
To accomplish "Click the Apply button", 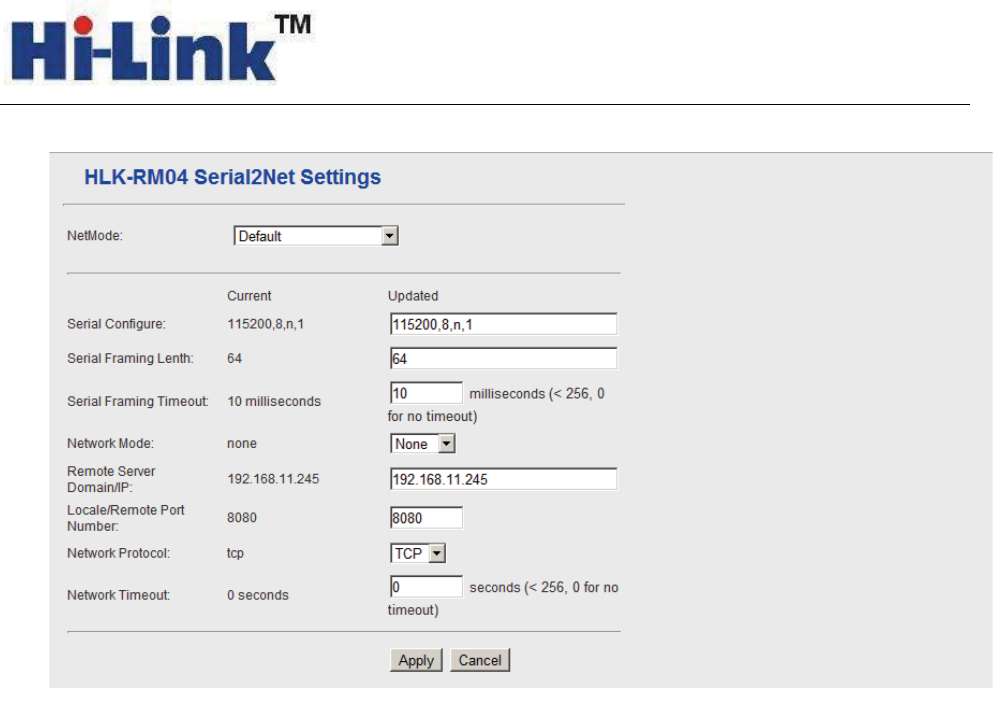I will tap(416, 660).
